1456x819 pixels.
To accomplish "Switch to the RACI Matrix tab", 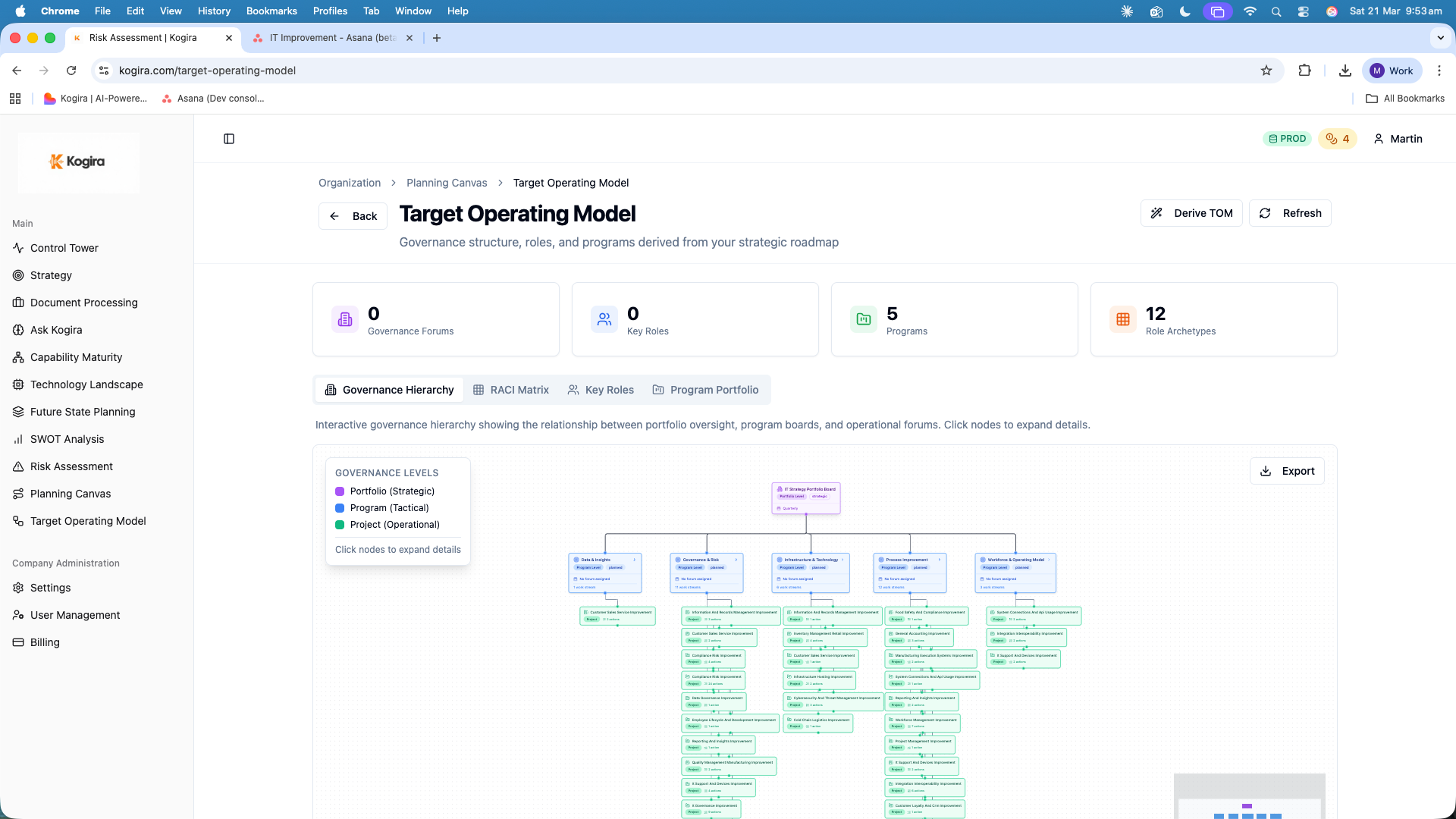I will point(511,389).
